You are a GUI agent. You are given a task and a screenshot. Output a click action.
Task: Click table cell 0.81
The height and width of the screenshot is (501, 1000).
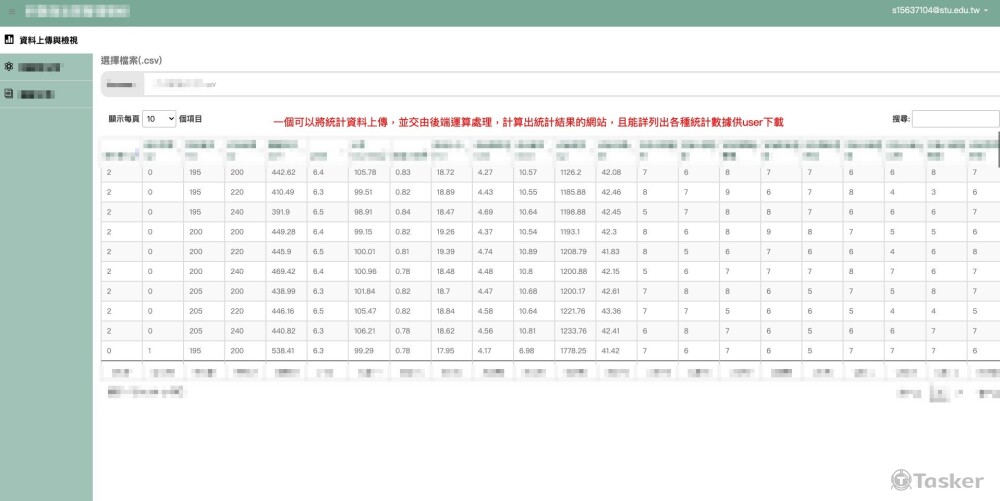tap(411, 251)
